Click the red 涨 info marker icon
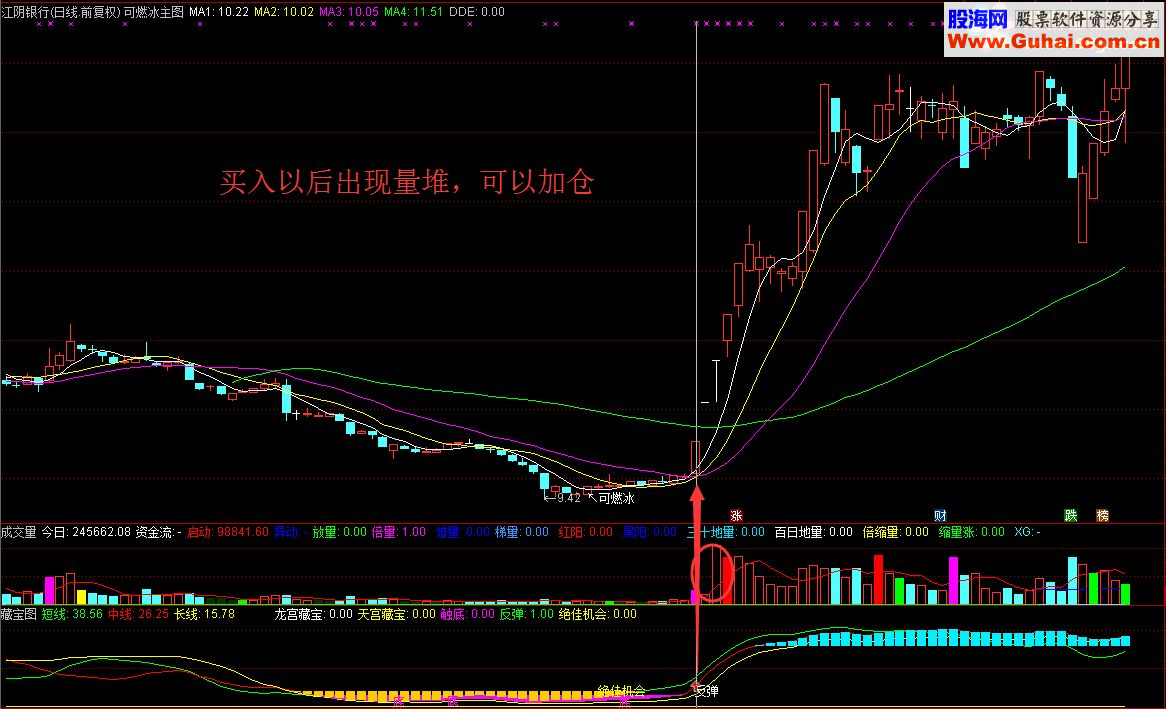The width and height of the screenshot is (1166, 709). pyautogui.click(x=736, y=516)
